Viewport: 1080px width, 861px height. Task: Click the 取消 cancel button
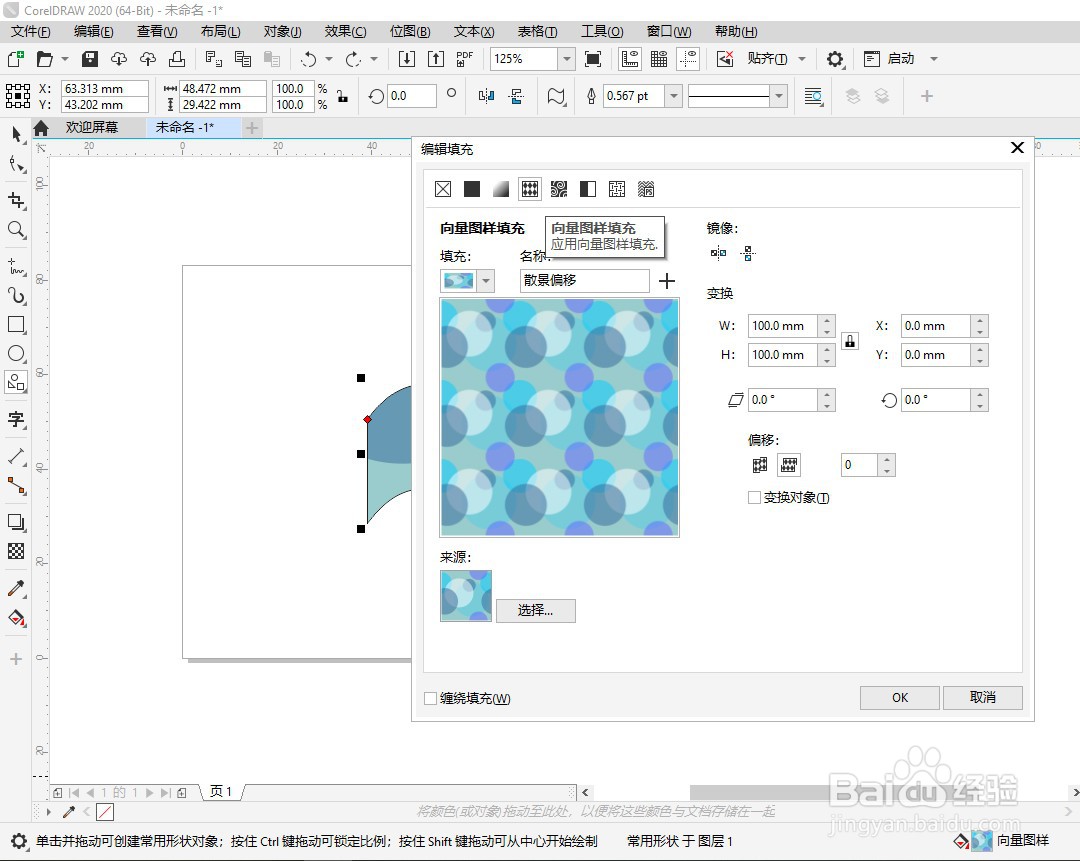click(982, 698)
